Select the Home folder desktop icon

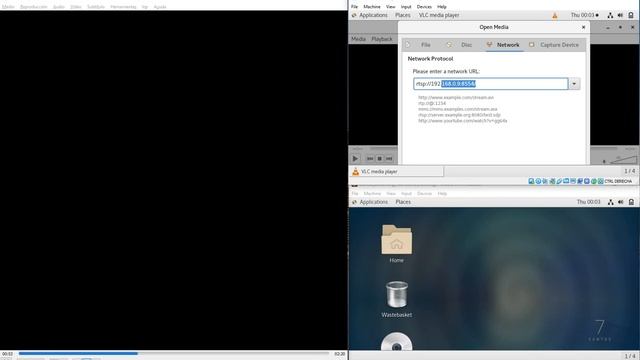pyautogui.click(x=396, y=243)
